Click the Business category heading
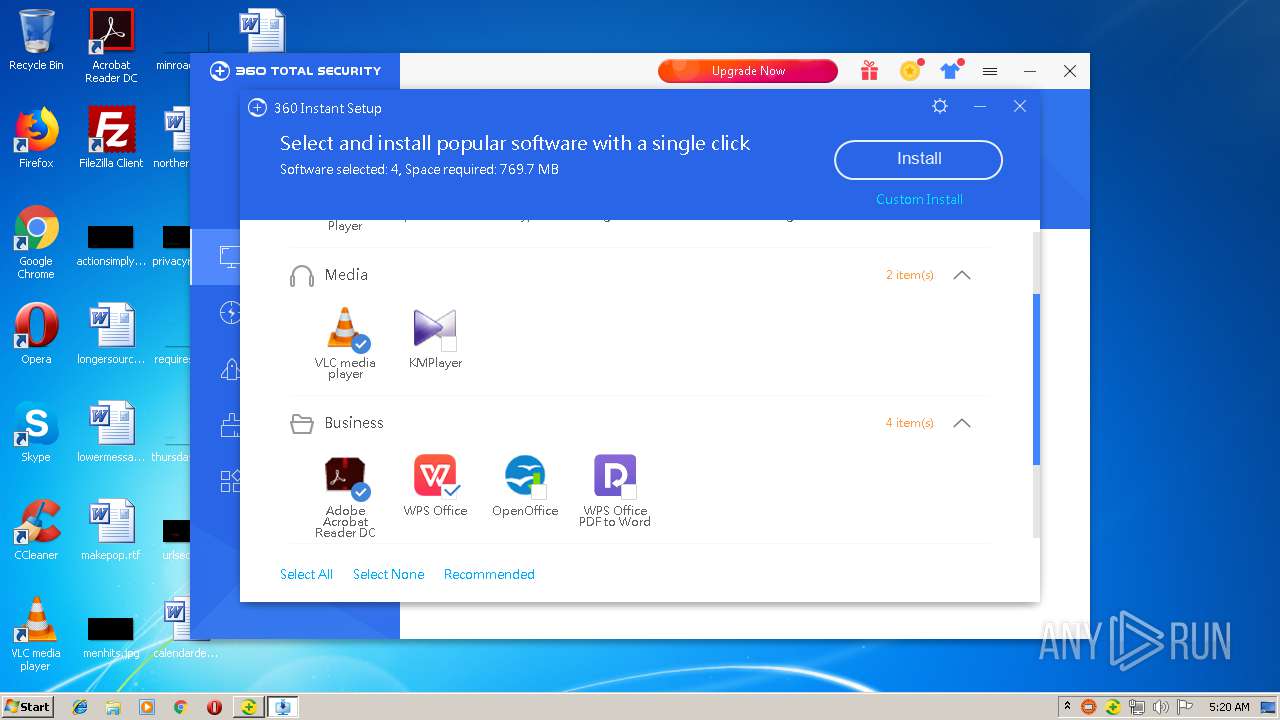1280x720 pixels. tap(354, 423)
